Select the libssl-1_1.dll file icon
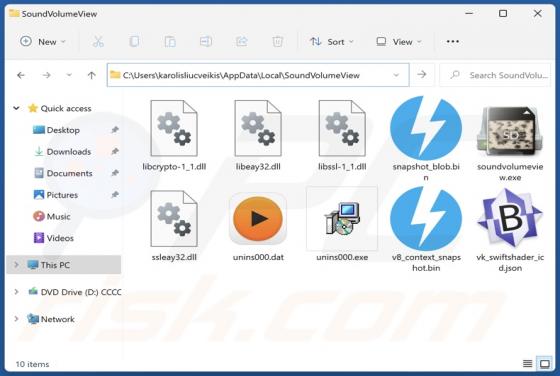Screen dimensions: 560x376 [x=342, y=128]
